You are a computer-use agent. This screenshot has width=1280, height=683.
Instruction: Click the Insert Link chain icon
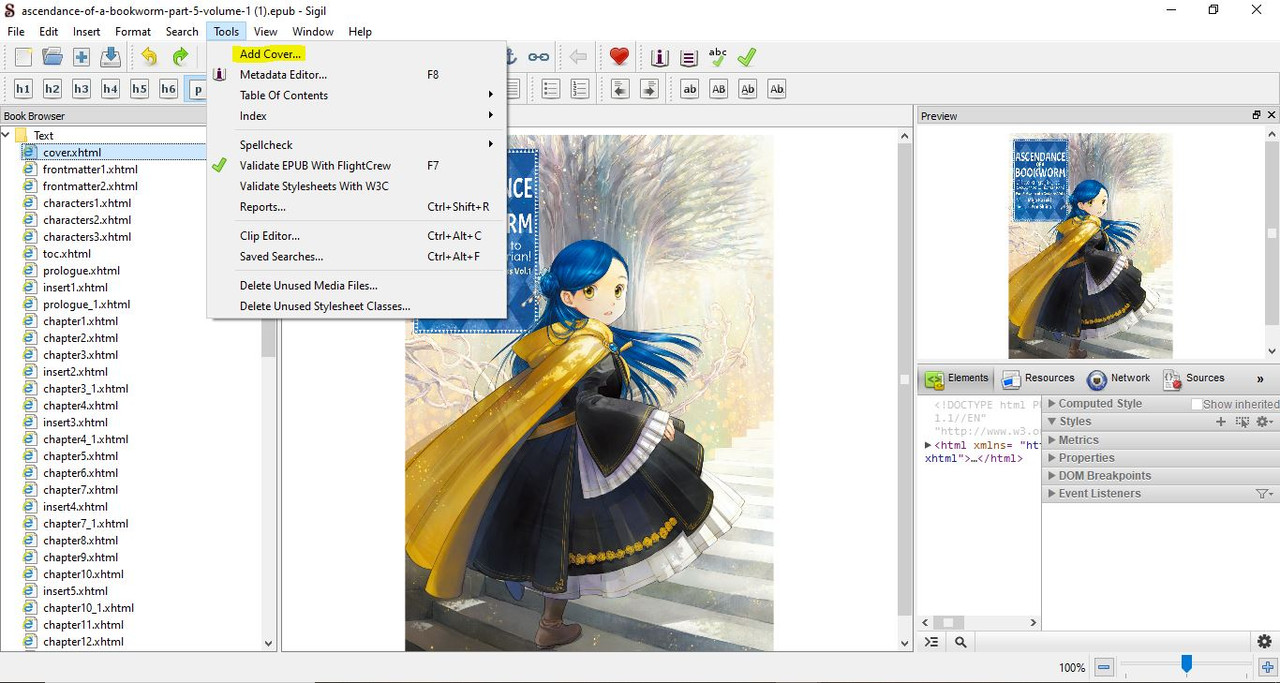(x=539, y=57)
